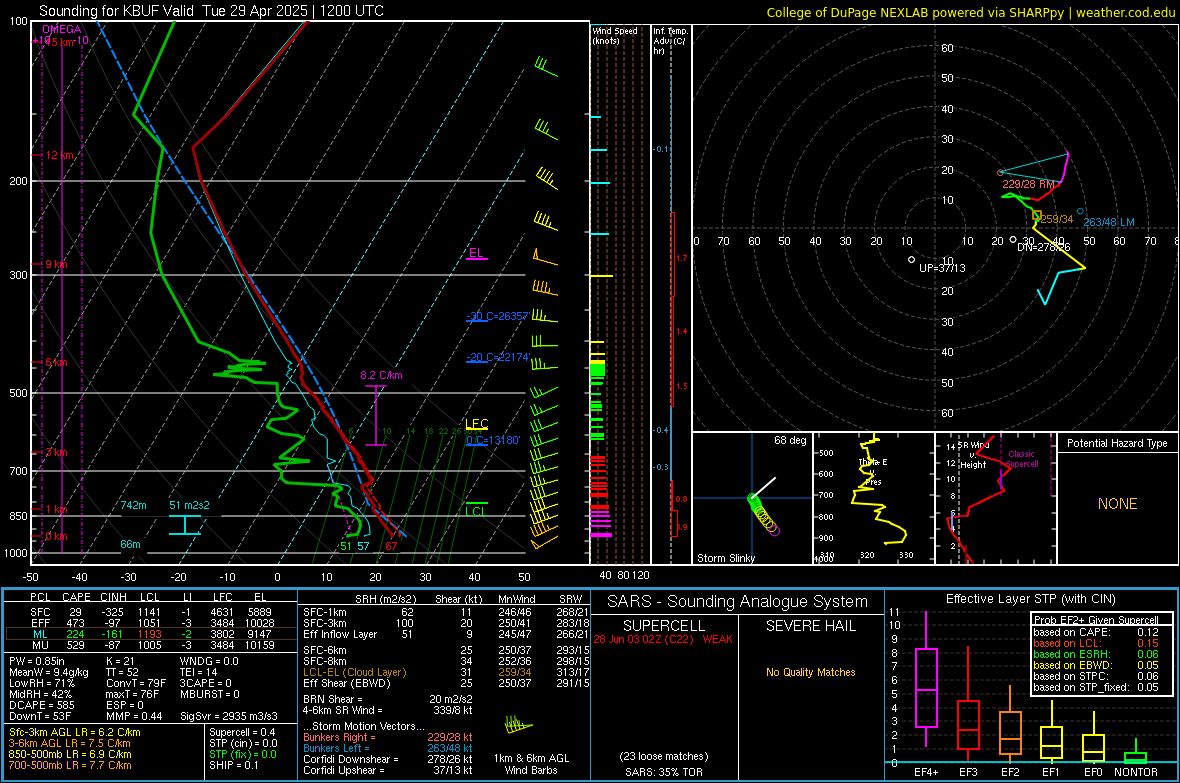Select the SFC parcel row
Viewport: 1180px width, 783px height.
click(151, 612)
